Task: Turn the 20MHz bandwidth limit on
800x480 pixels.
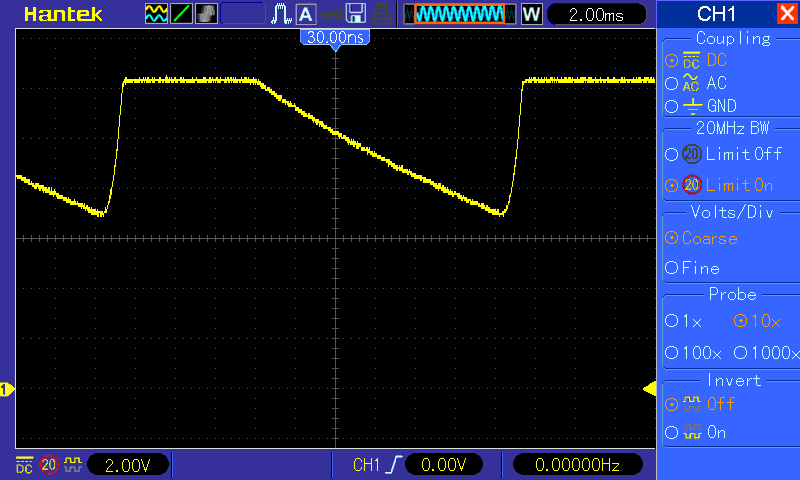Action: (x=671, y=185)
